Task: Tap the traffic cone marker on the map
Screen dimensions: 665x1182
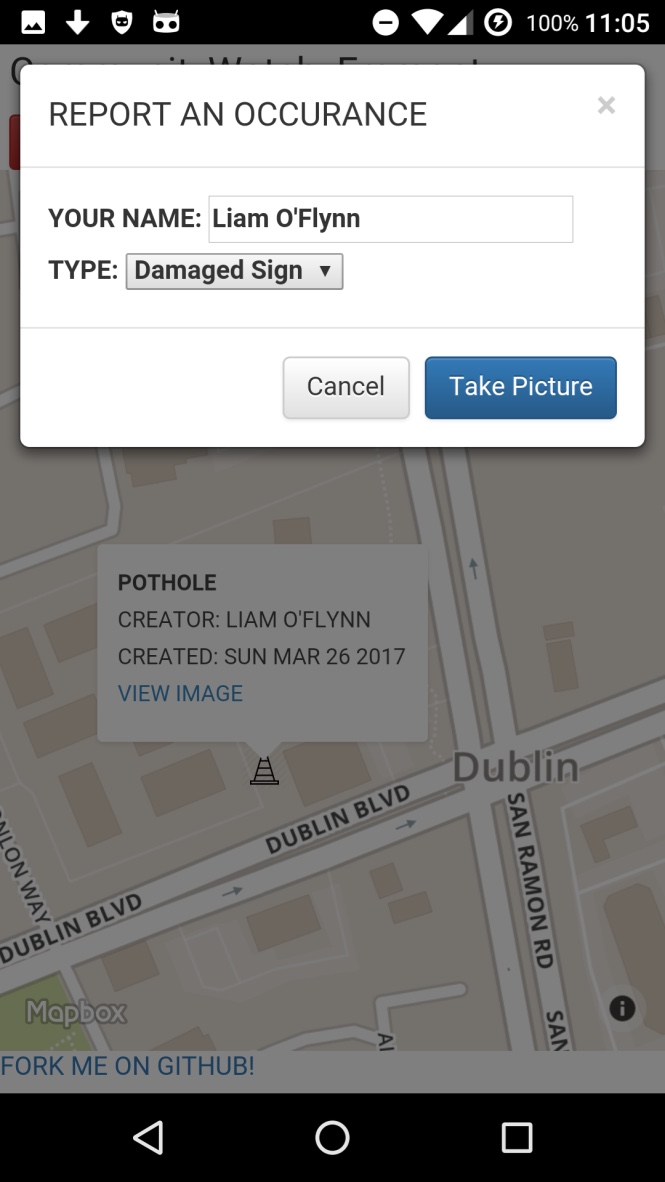Action: [x=264, y=770]
